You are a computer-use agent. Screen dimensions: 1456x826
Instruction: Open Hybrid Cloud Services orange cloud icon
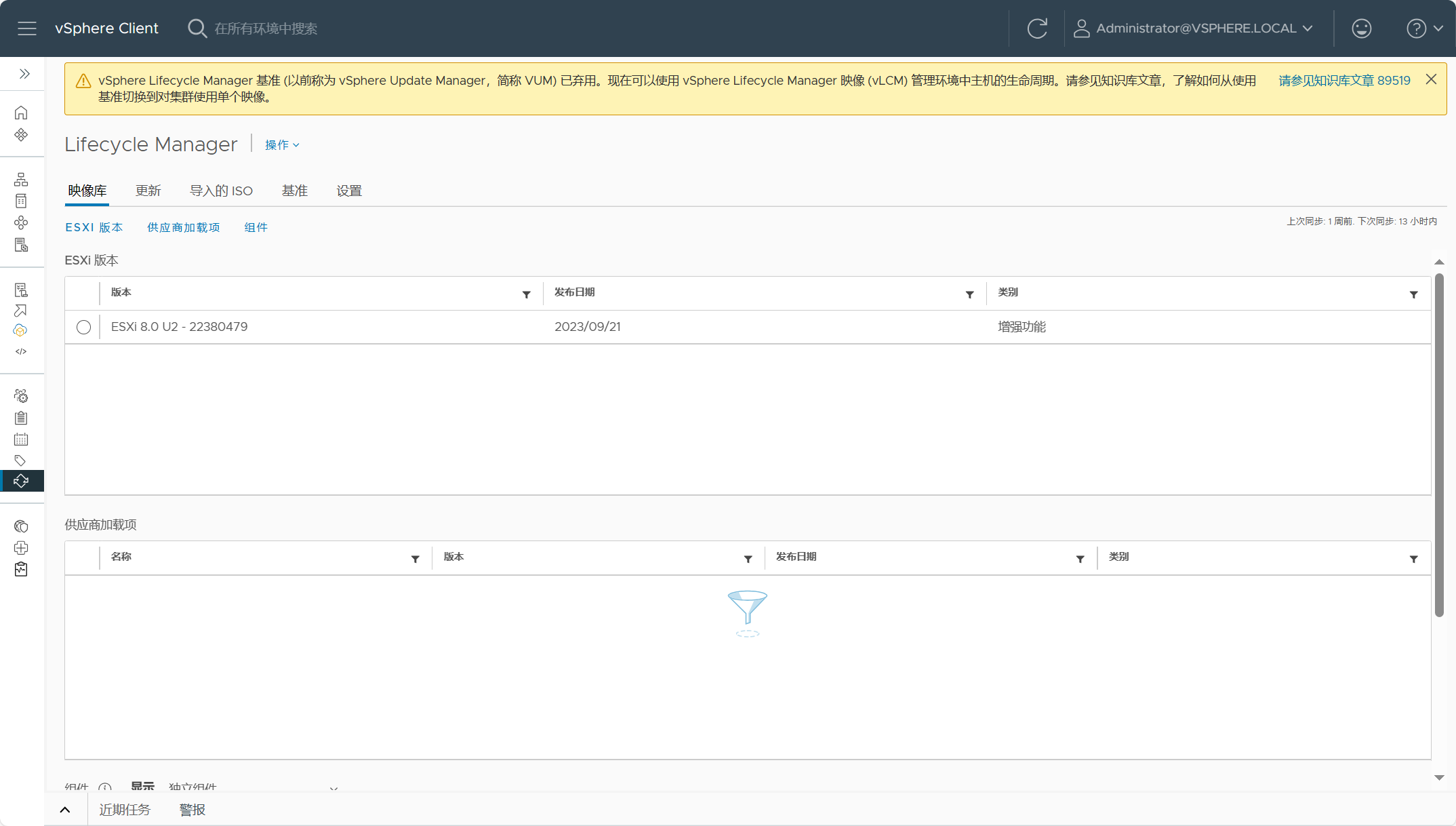pyautogui.click(x=20, y=331)
